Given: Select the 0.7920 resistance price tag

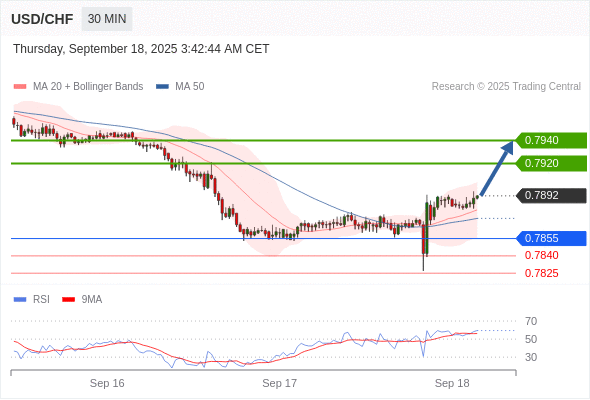Looking at the screenshot, I should coord(551,163).
